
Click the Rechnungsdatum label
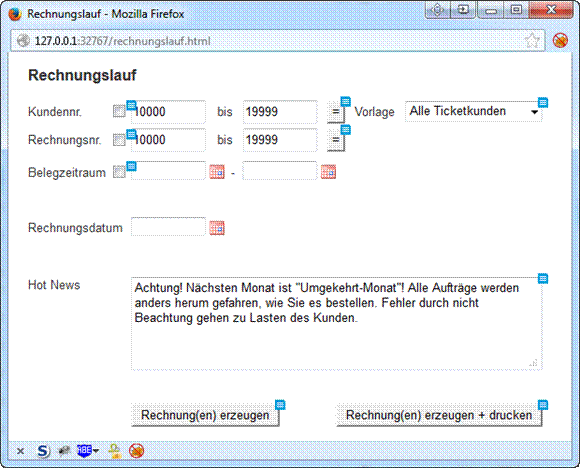pyautogui.click(x=75, y=228)
